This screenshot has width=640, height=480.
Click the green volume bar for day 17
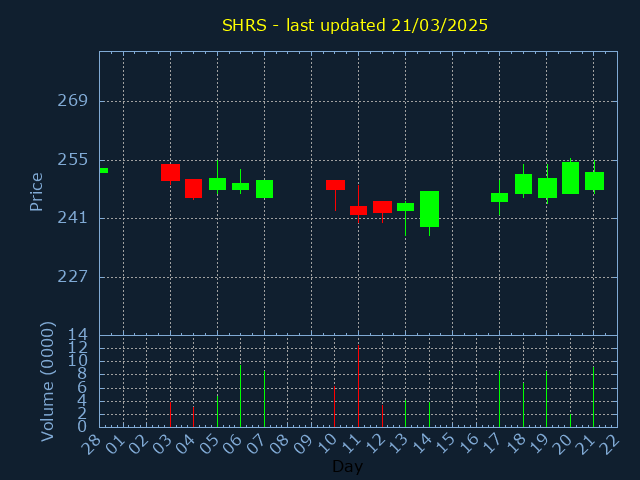[500, 399]
